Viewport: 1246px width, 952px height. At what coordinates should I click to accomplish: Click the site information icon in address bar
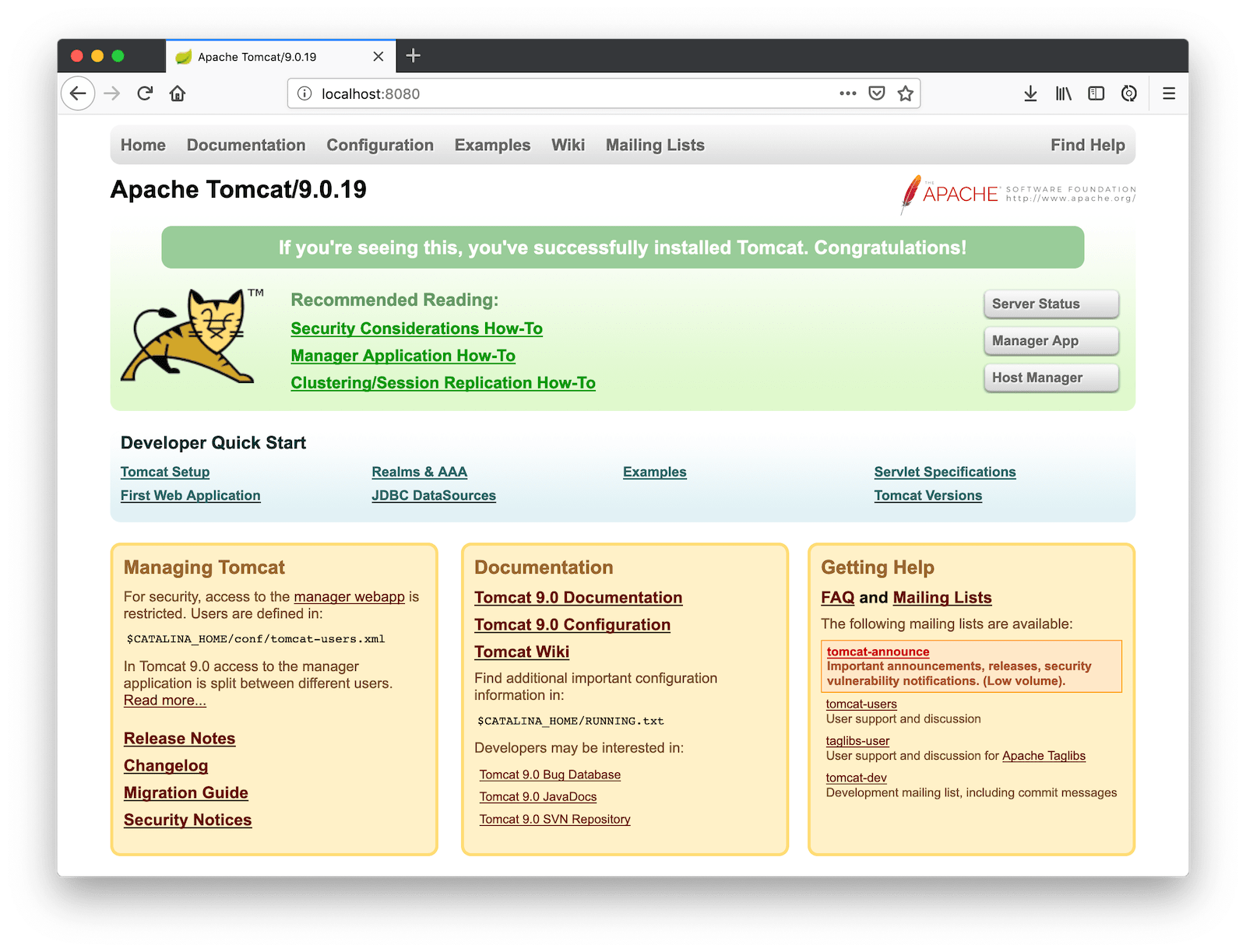(x=305, y=93)
